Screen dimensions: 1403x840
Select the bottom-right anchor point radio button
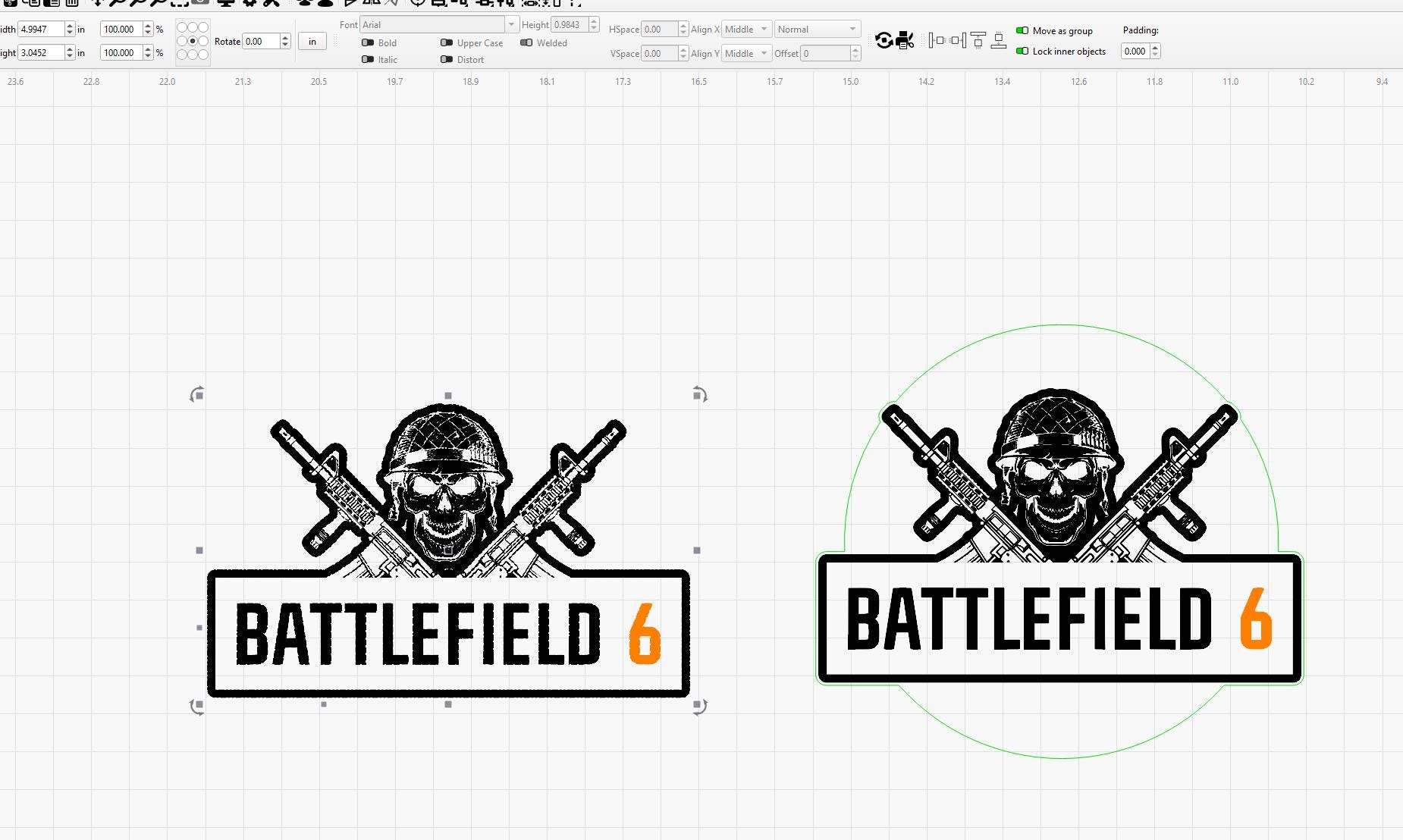[203, 55]
